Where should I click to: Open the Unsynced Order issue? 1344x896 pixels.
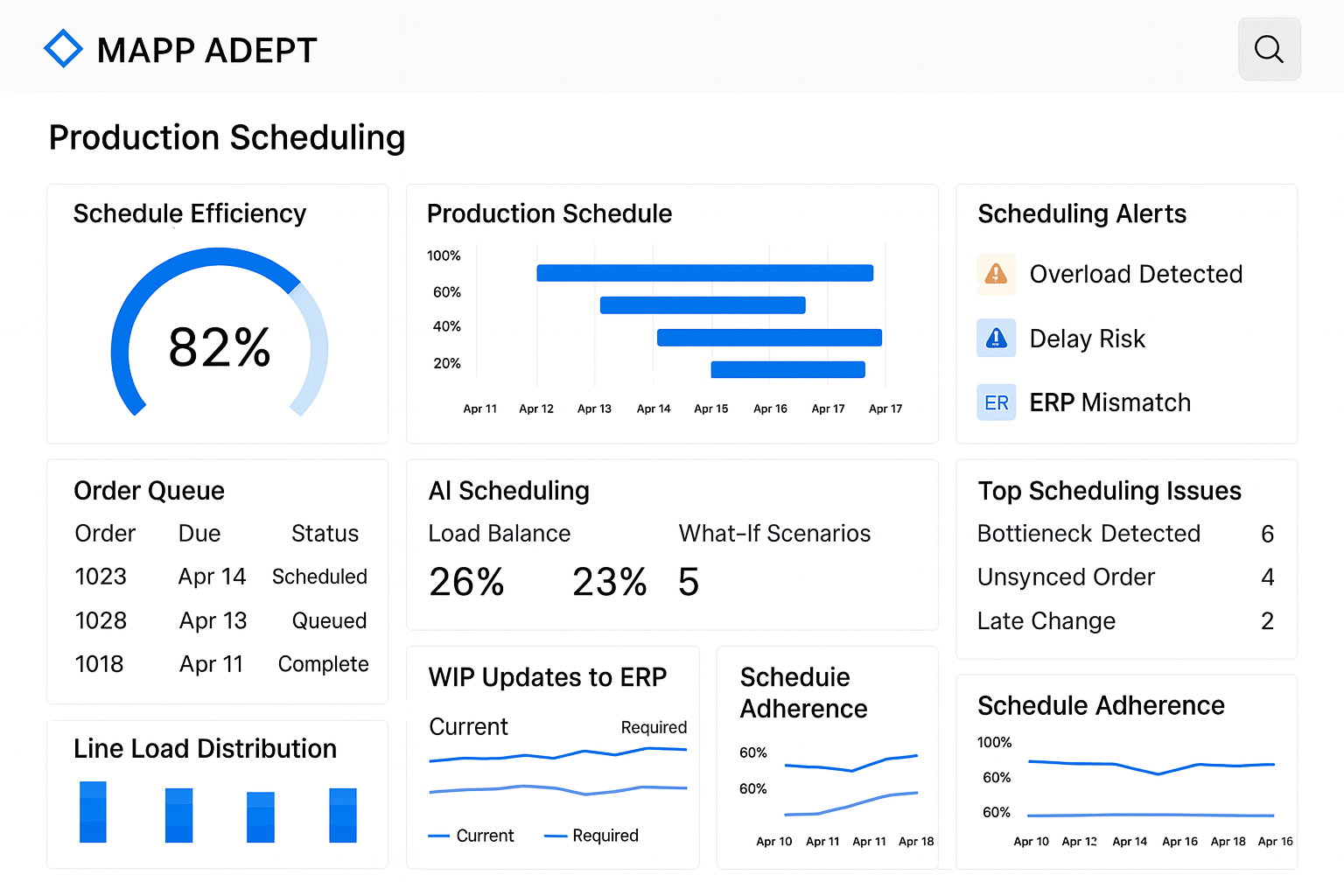point(1066,577)
